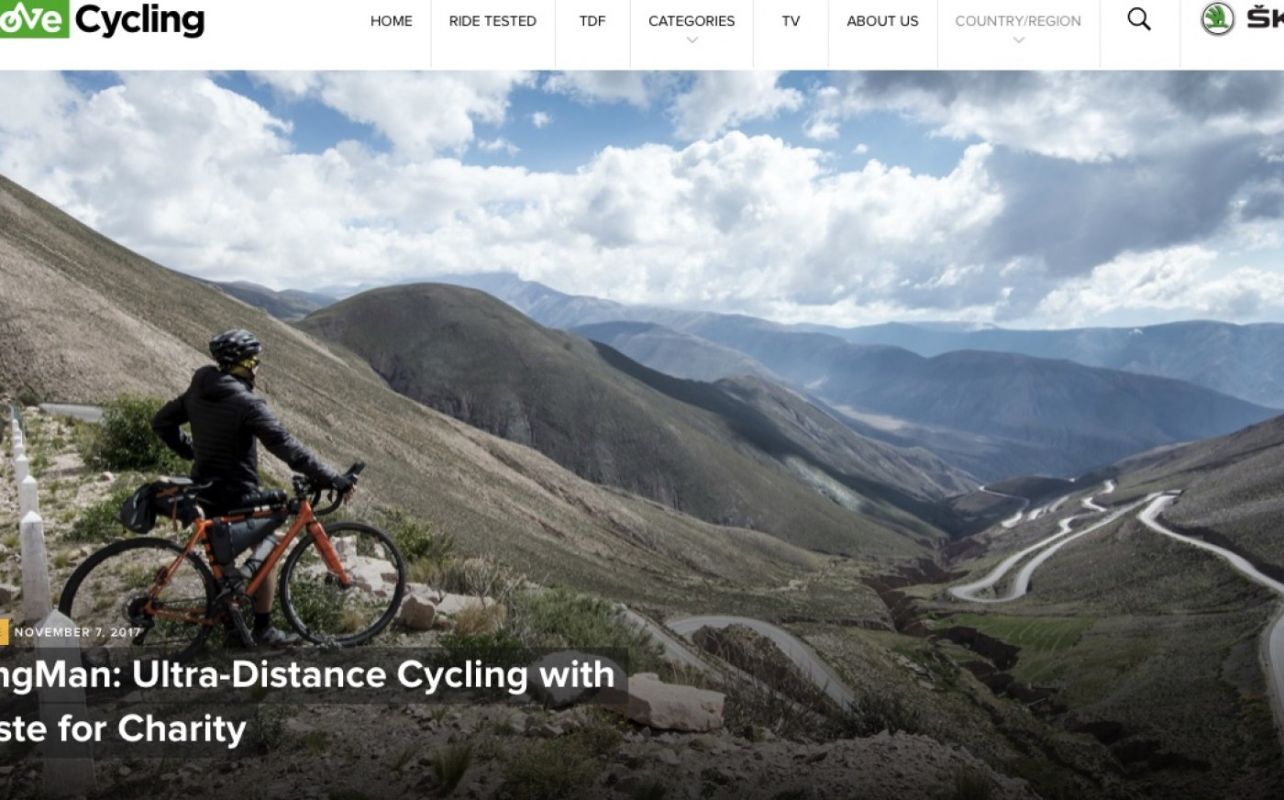Click the November 7, 2017 article date
The width and height of the screenshot is (1284, 800).
click(78, 632)
